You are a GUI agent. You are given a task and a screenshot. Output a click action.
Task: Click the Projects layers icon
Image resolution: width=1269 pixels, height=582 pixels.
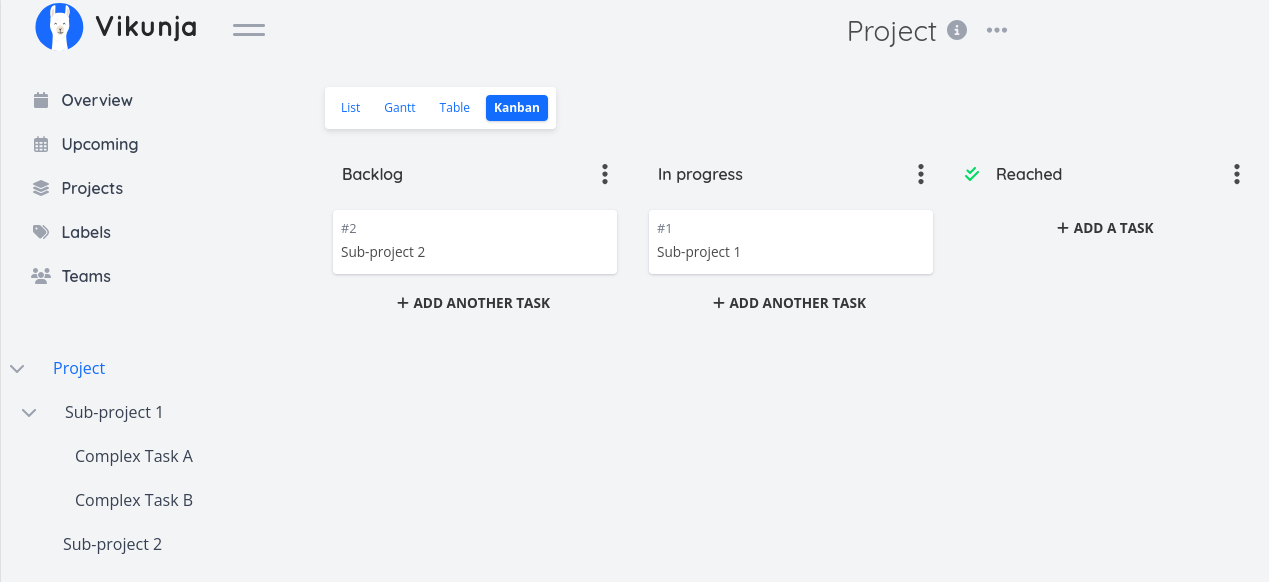41,188
